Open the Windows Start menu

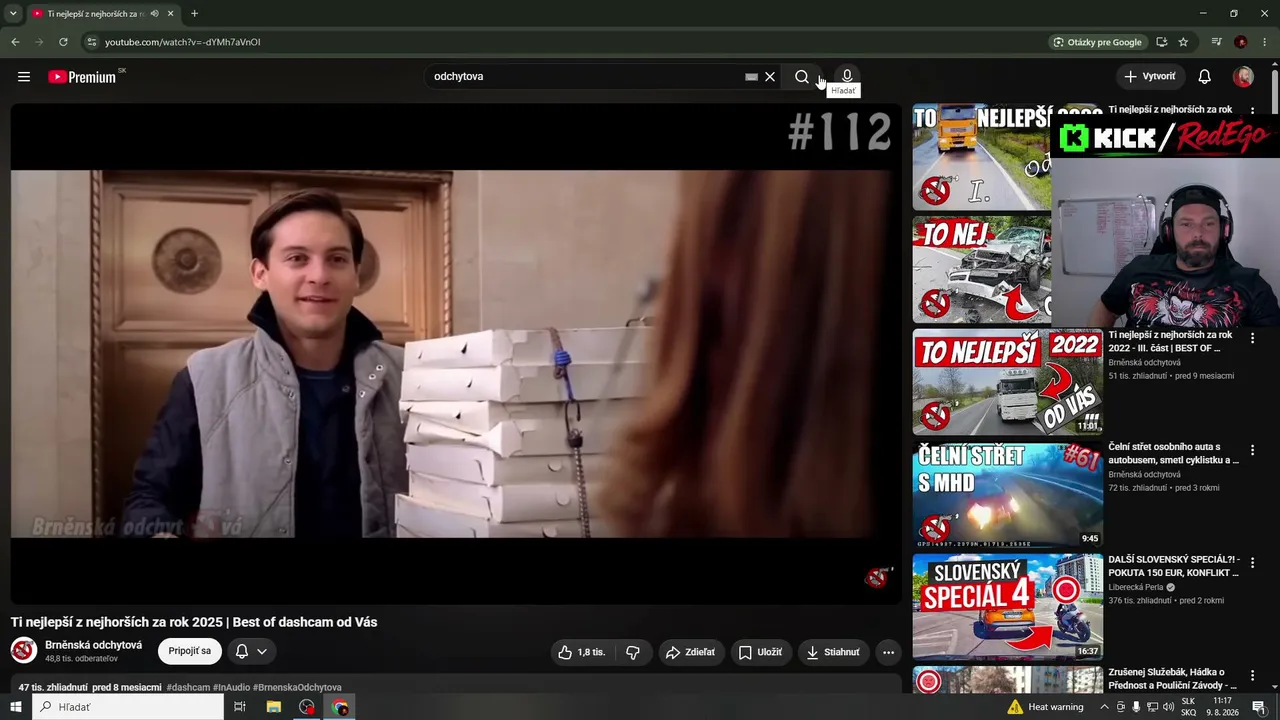click(15, 707)
